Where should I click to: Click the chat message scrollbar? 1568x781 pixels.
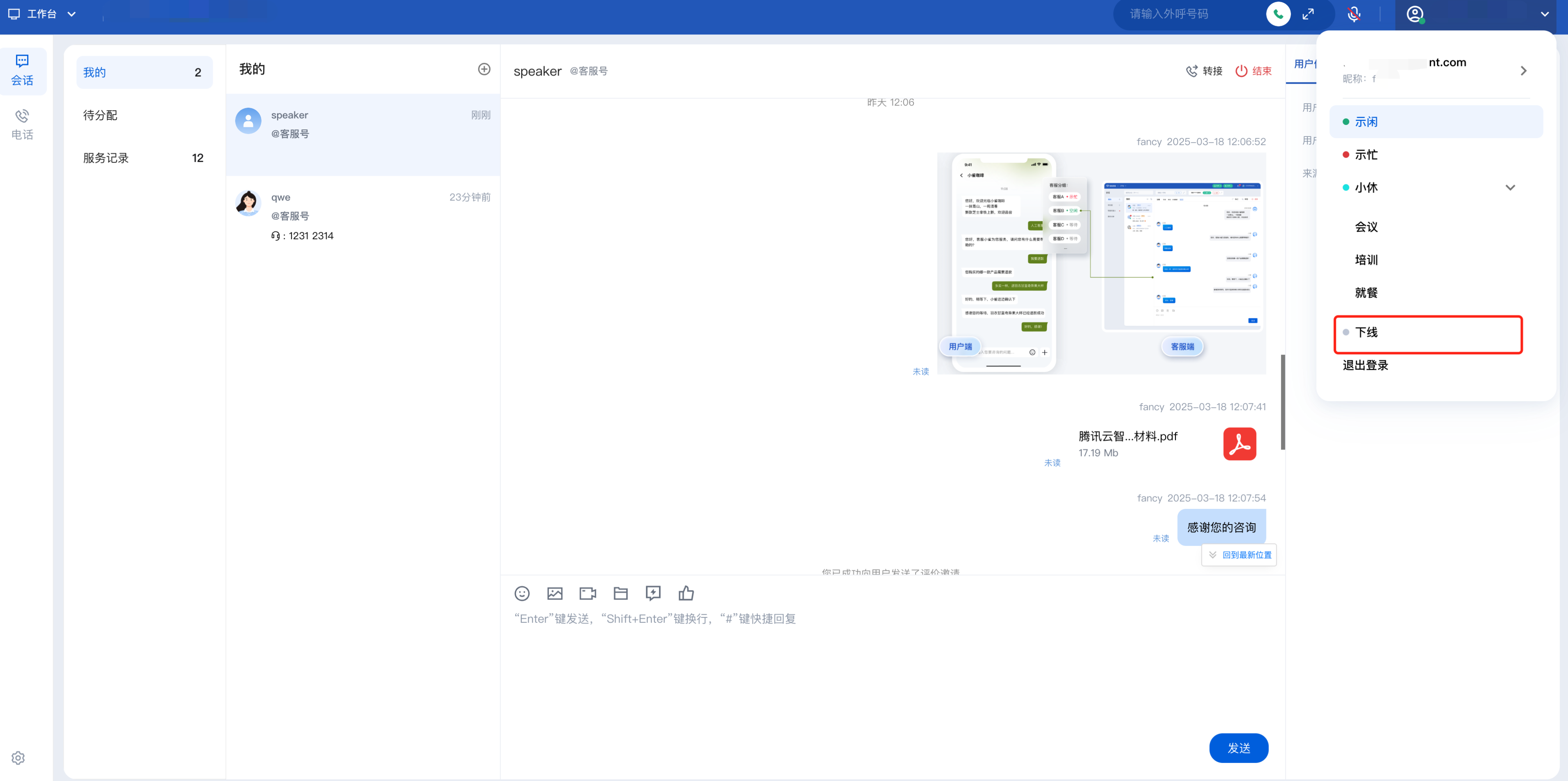1282,402
